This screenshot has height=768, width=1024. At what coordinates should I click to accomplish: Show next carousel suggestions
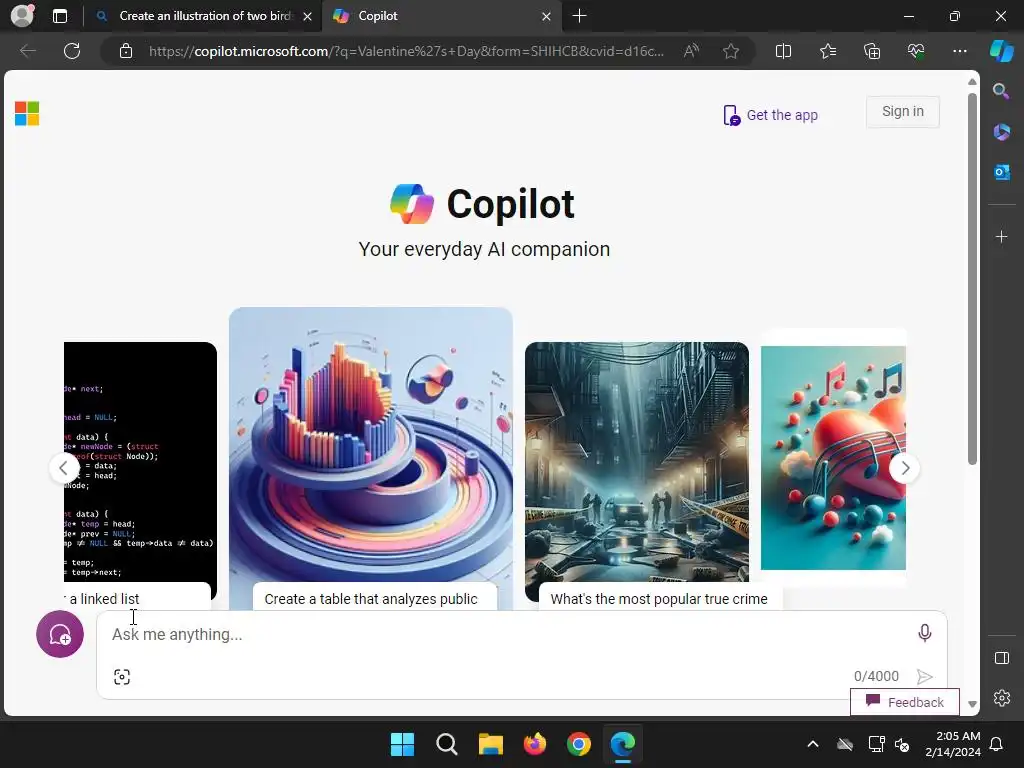pos(904,468)
